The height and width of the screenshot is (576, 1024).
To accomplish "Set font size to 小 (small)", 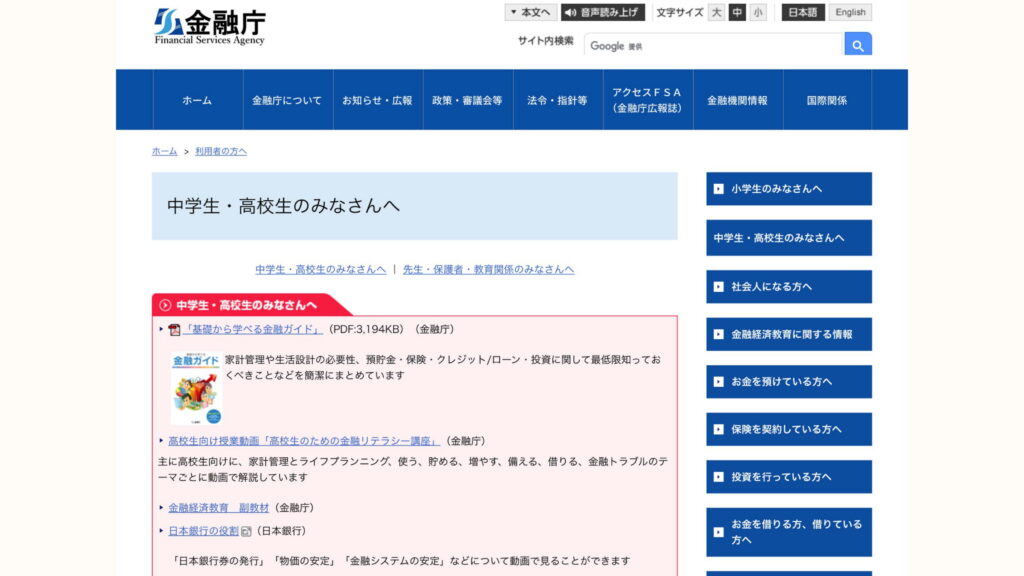I will [x=758, y=13].
